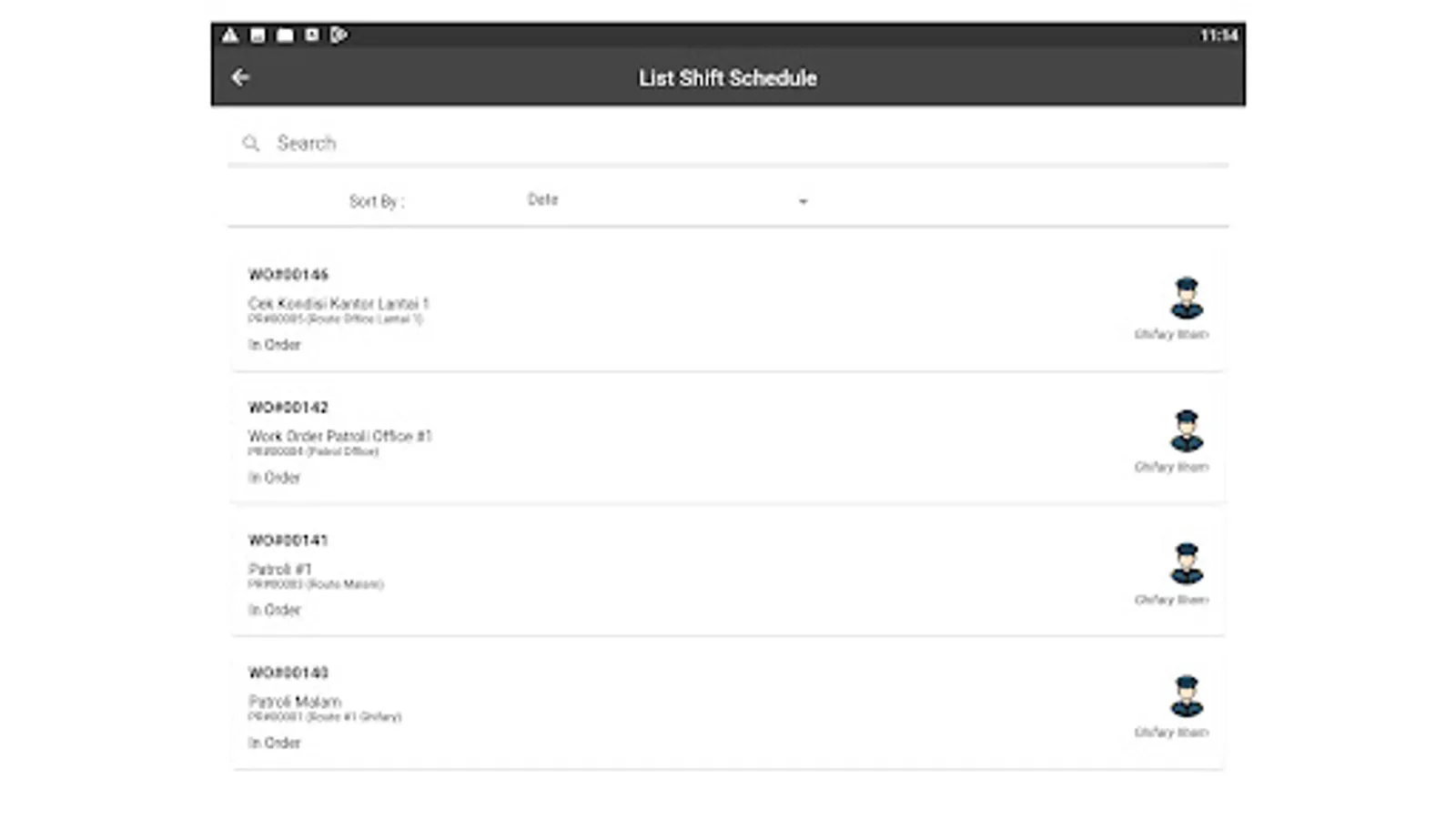Click guard avatar for WO#00142
This screenshot has width=1456, height=819.
click(x=1186, y=430)
